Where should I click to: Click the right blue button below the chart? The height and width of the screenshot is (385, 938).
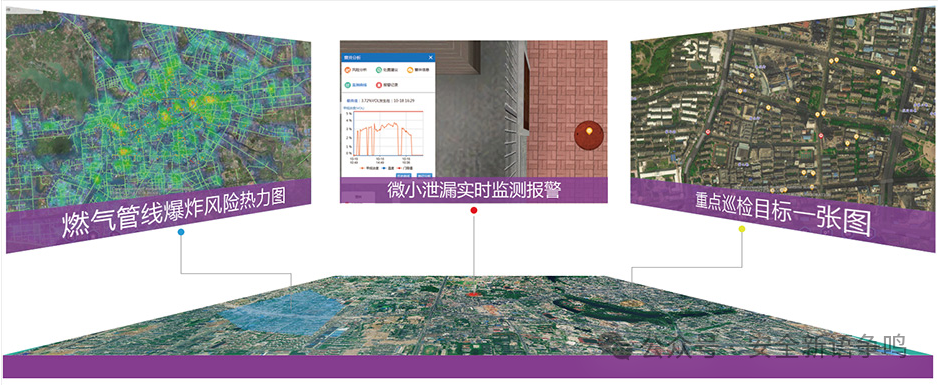tap(424, 175)
